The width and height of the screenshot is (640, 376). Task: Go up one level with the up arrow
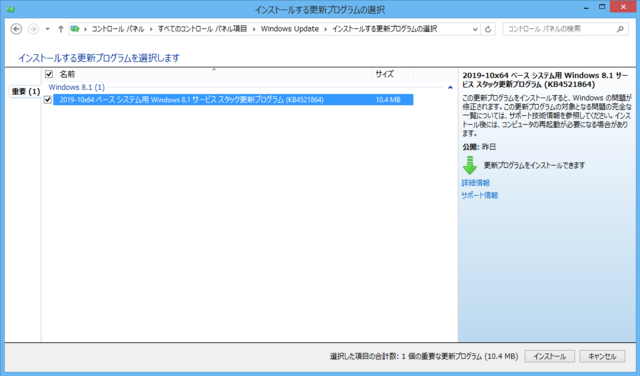60,29
